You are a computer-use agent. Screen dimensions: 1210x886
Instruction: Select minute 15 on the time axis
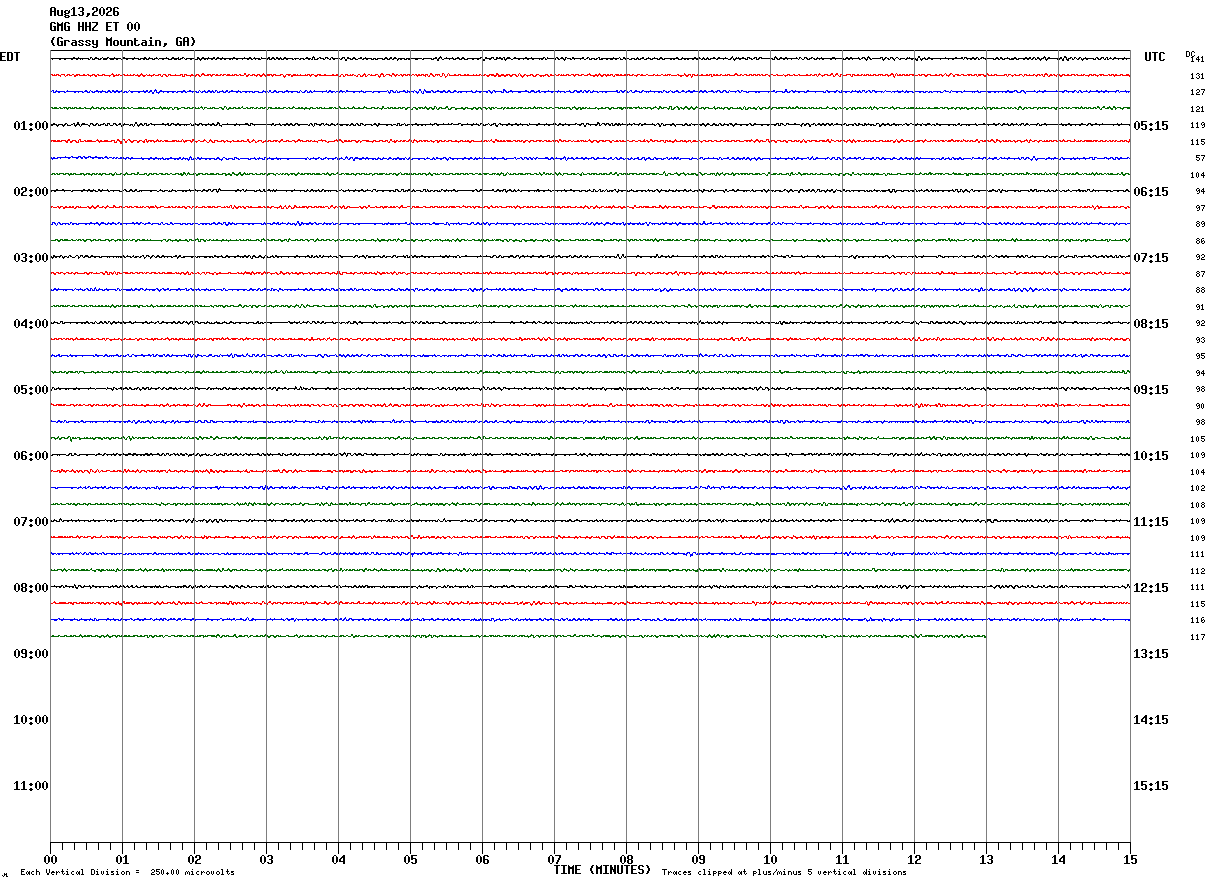click(x=1130, y=859)
